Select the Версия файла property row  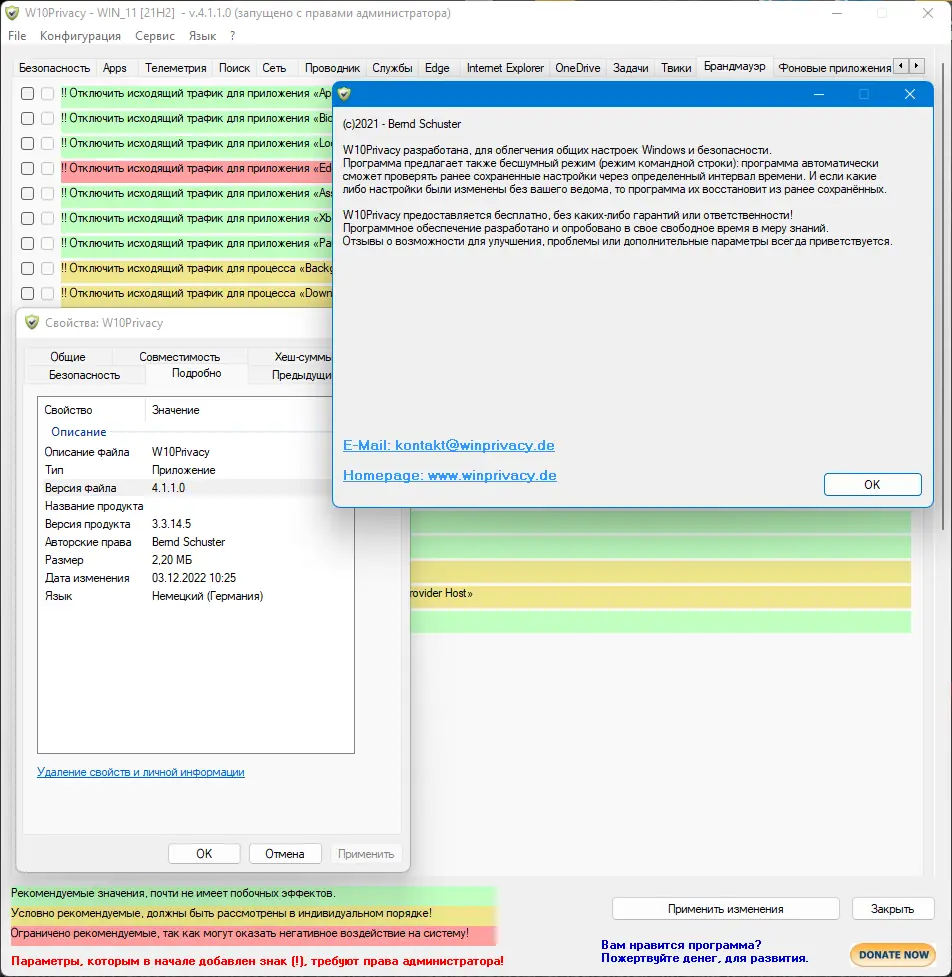[x=187, y=488]
